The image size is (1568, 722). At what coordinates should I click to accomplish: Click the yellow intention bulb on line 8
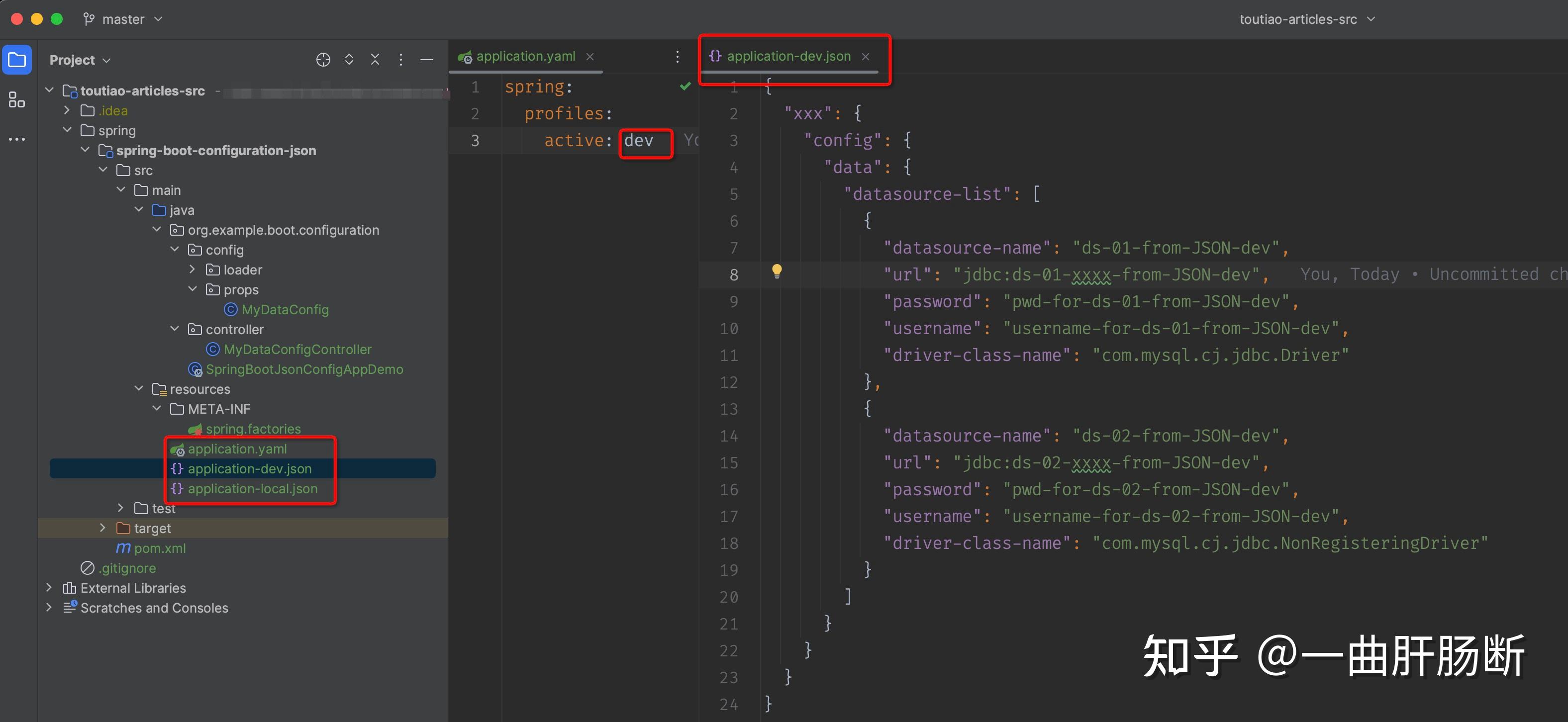click(x=777, y=271)
